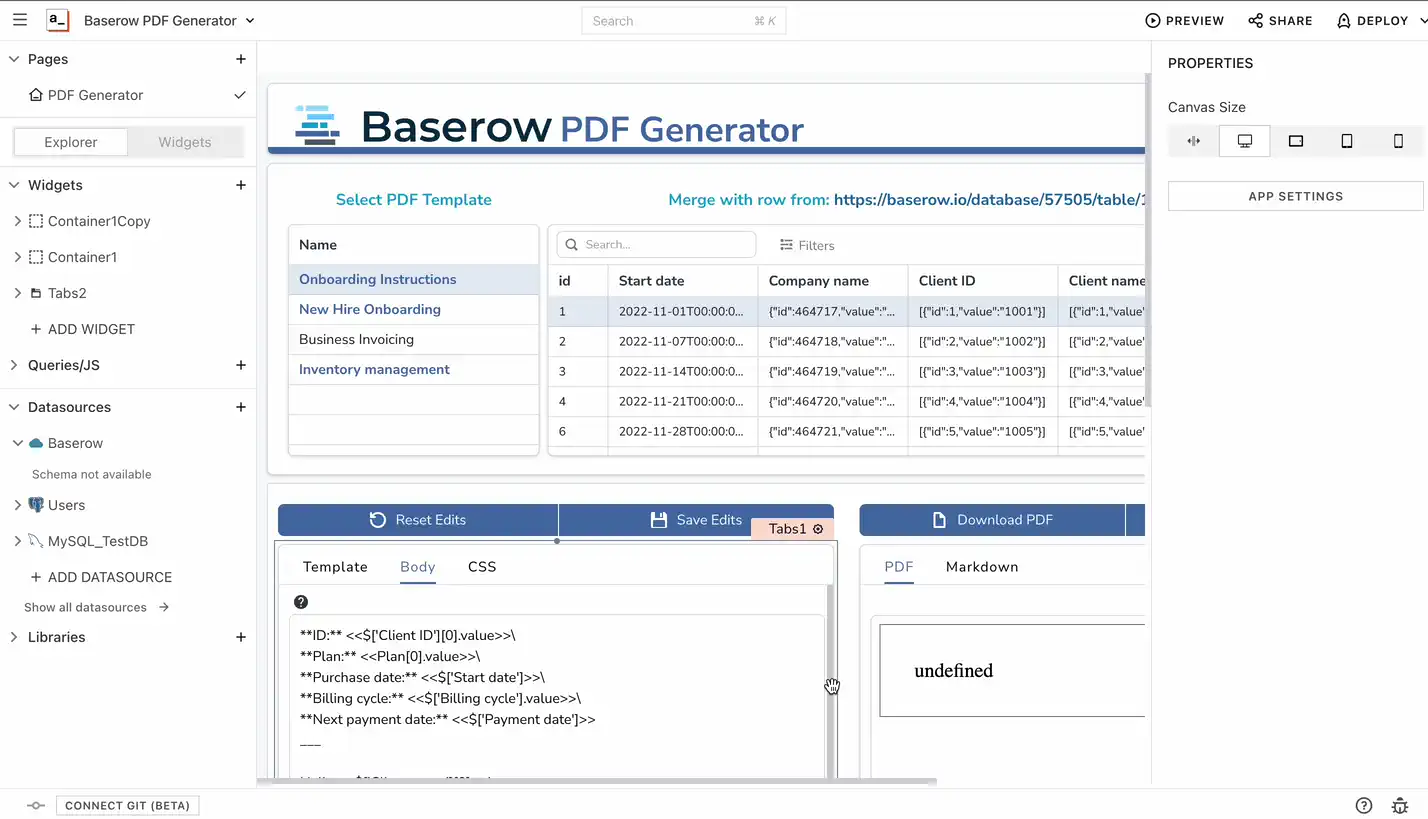Close the Tabs1 selection badge
The image size is (1428, 819).
coord(818,528)
